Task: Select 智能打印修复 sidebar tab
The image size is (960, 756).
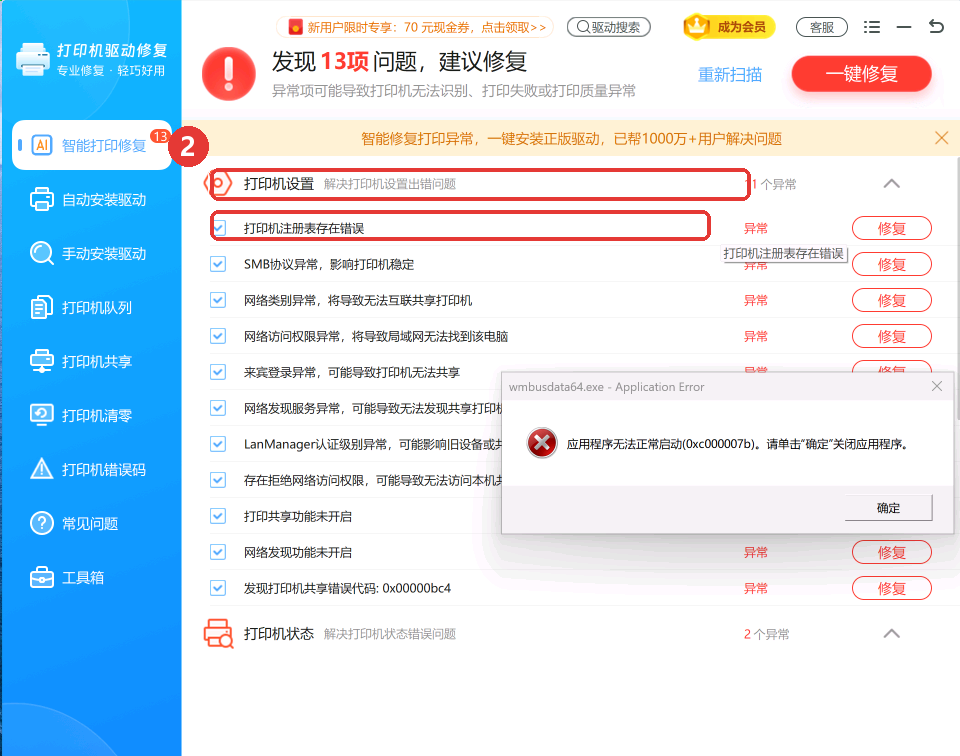Action: (92, 145)
